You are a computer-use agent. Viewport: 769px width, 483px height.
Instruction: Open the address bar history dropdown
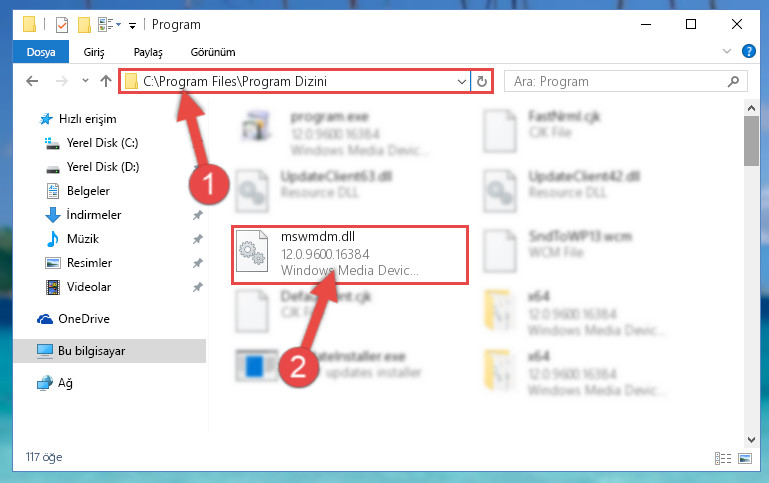click(461, 81)
